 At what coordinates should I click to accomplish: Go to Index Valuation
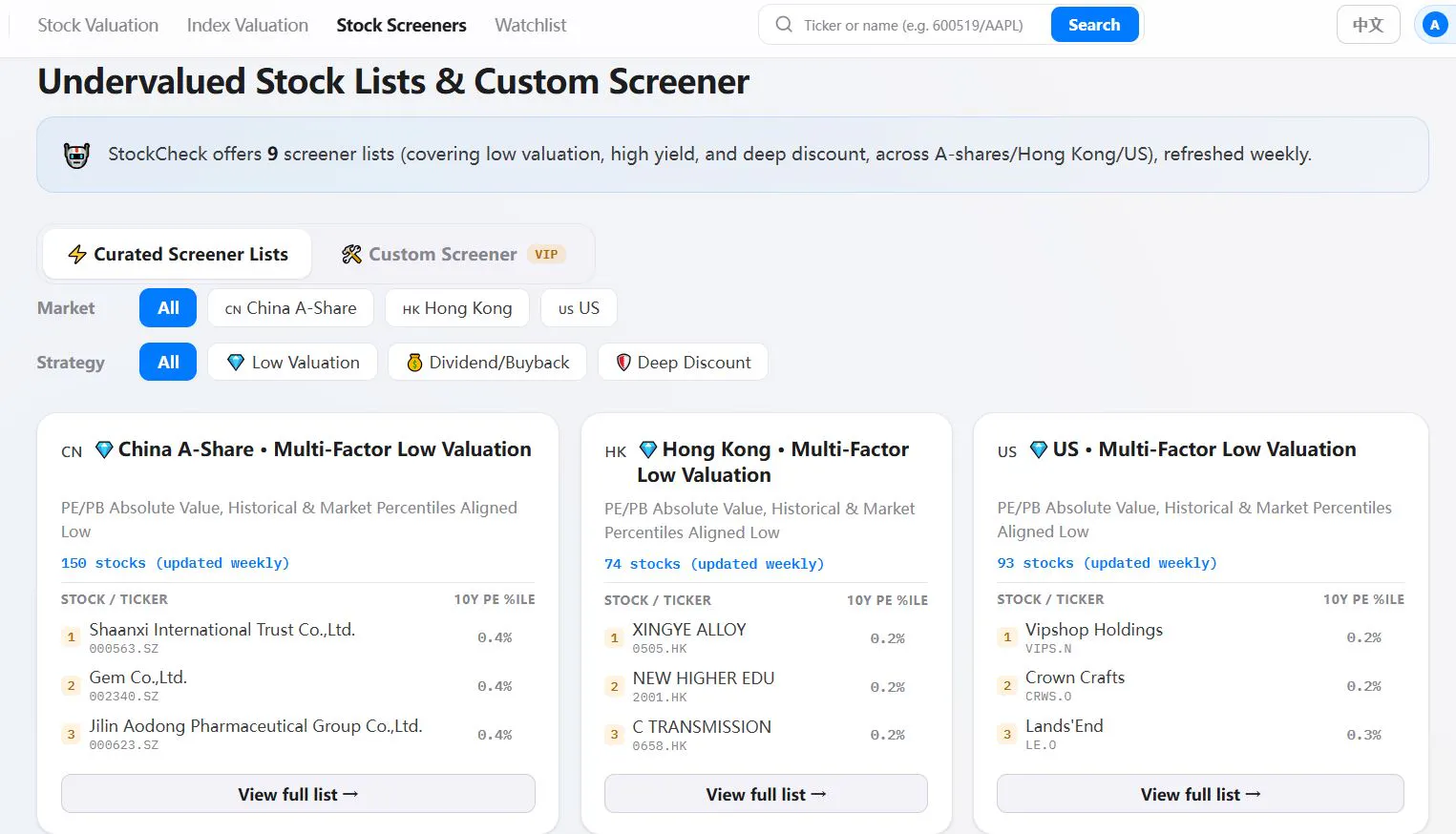pyautogui.click(x=247, y=26)
